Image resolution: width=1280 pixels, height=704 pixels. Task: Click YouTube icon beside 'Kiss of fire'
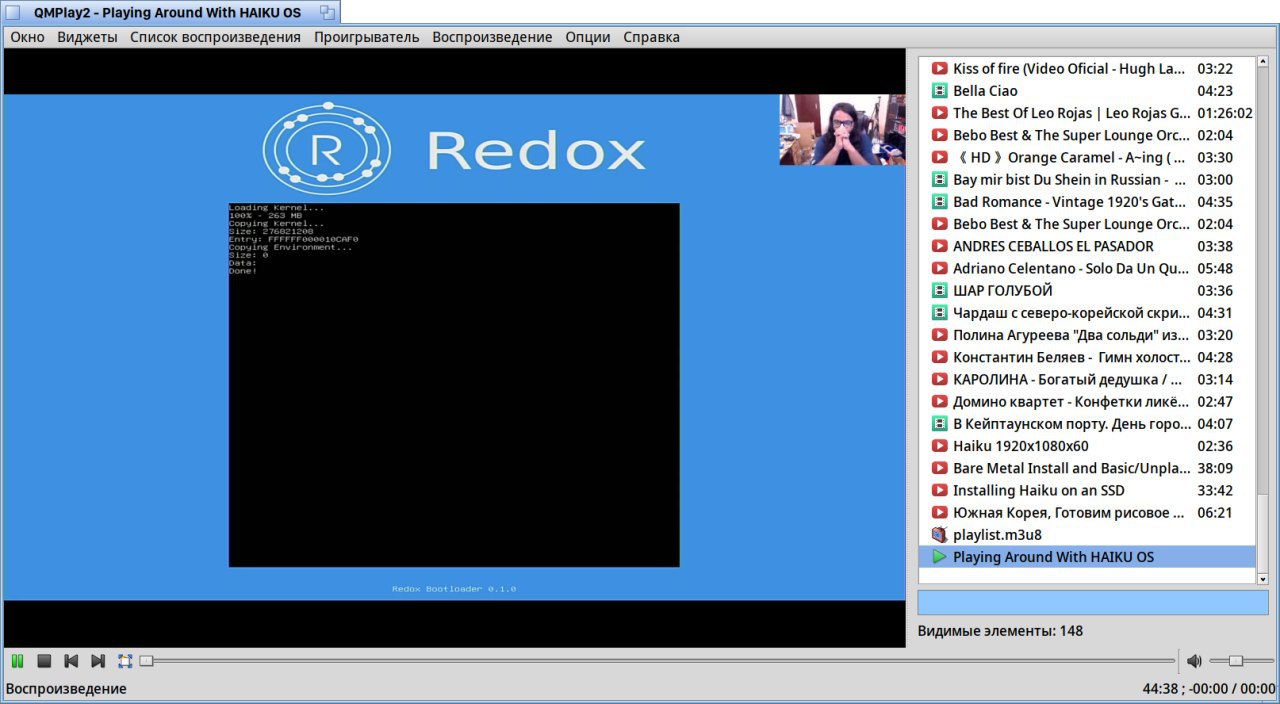tap(939, 69)
